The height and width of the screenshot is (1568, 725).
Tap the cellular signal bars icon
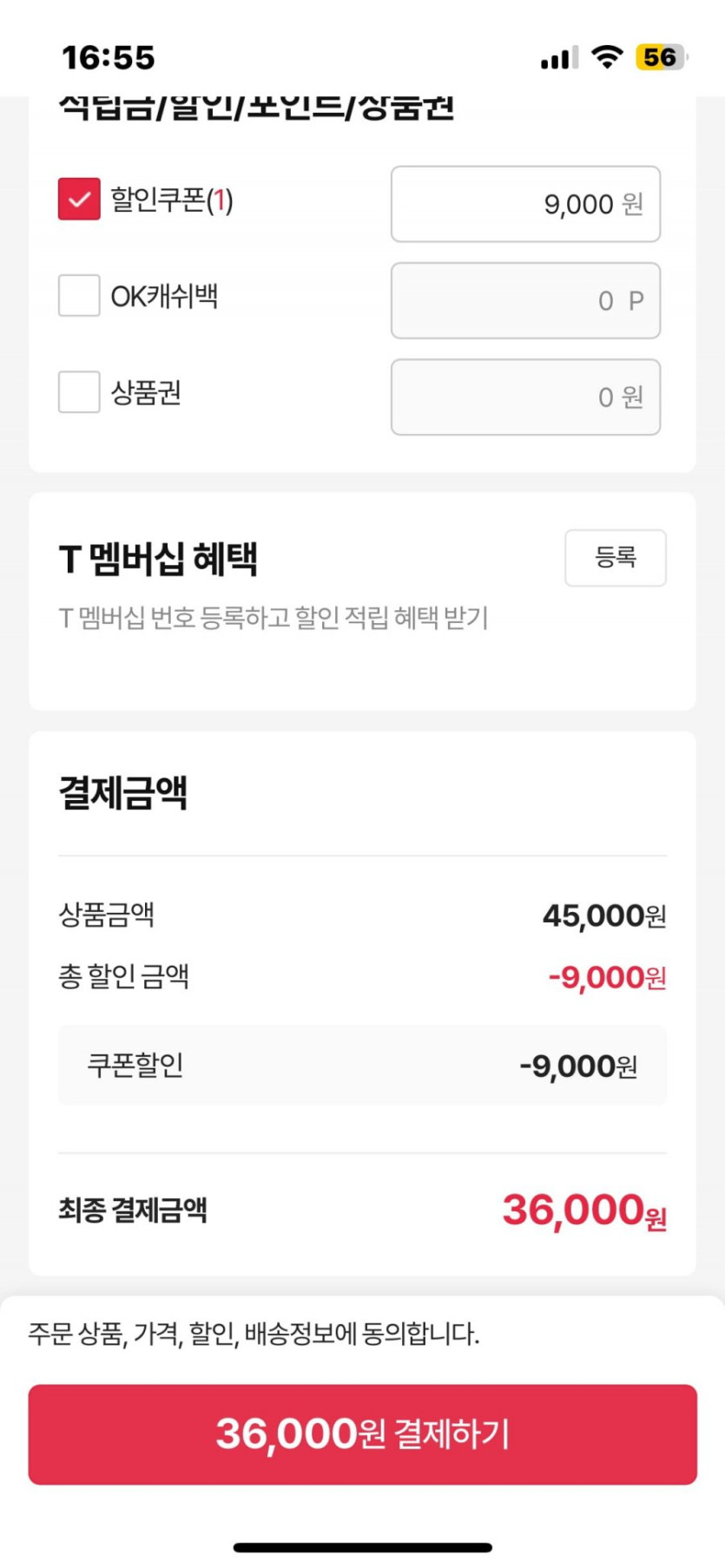coord(558,58)
